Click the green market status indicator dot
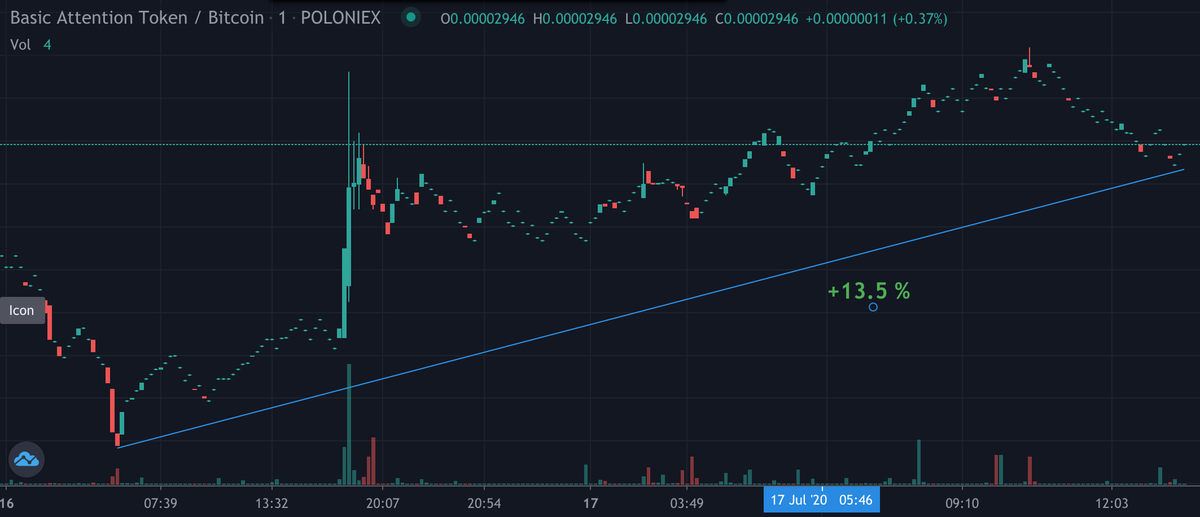The height and width of the screenshot is (517, 1200). (410, 19)
